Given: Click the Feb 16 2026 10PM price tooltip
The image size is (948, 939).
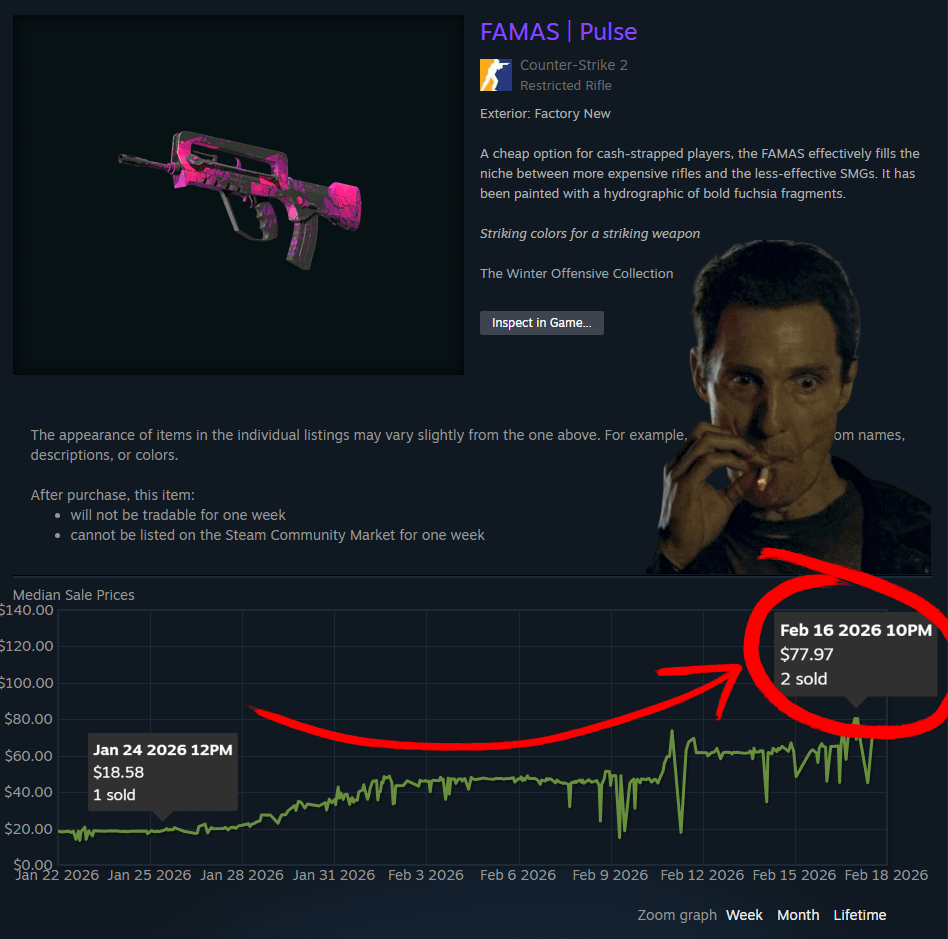Looking at the screenshot, I should pyautogui.click(x=856, y=655).
